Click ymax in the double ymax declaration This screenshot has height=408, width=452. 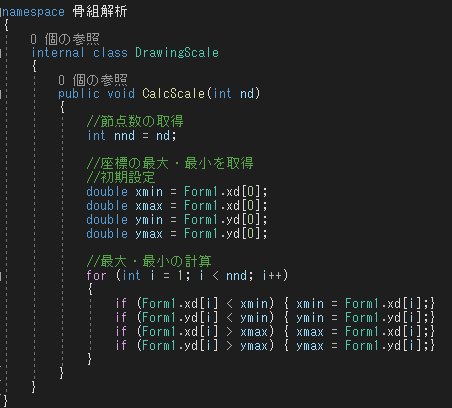(149, 234)
